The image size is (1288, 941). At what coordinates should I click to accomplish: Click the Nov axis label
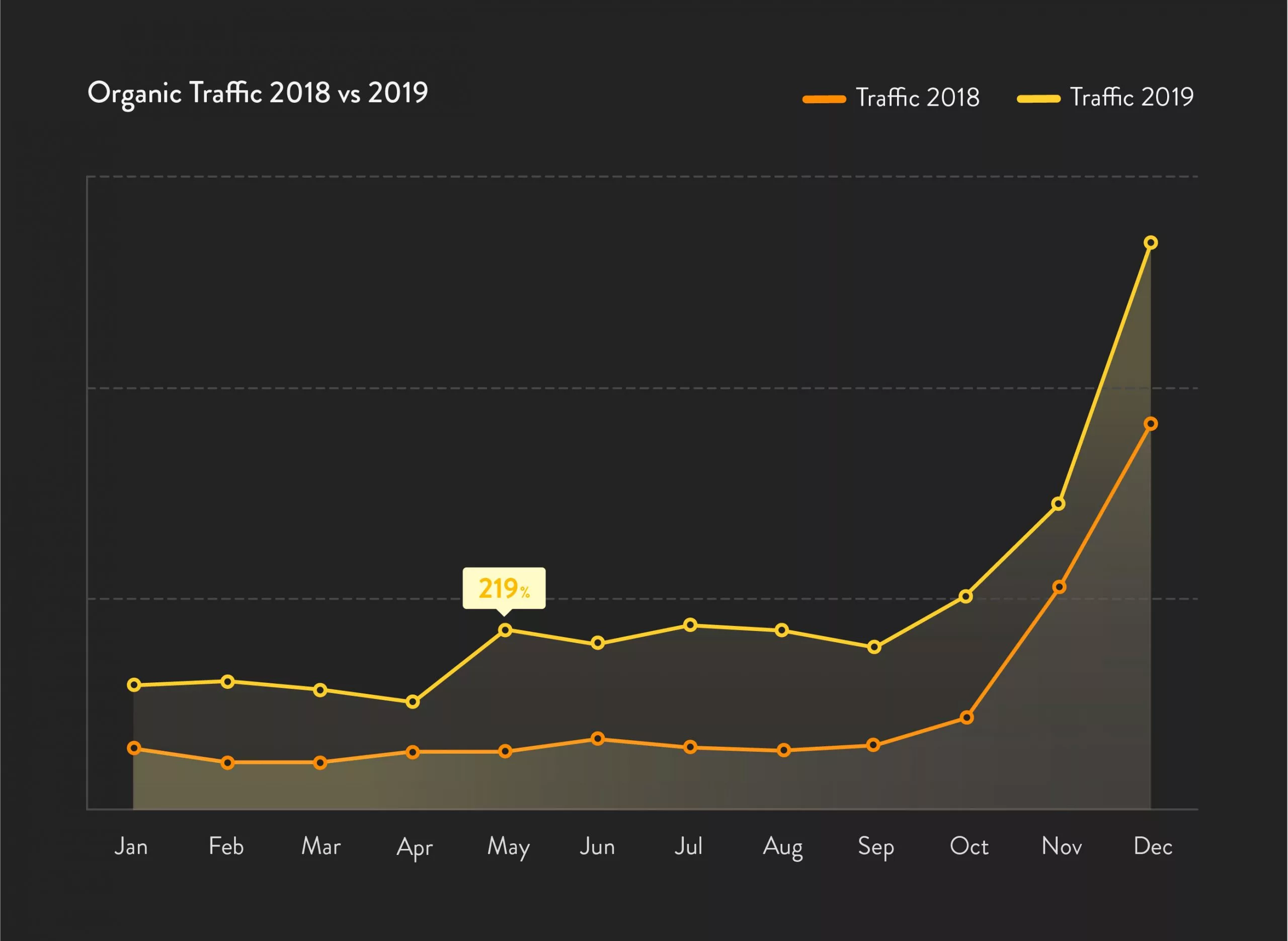point(1062,846)
